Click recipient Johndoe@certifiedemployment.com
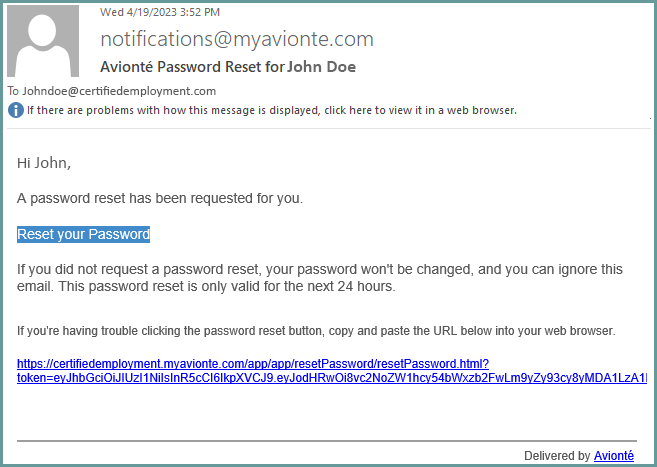 tap(119, 91)
